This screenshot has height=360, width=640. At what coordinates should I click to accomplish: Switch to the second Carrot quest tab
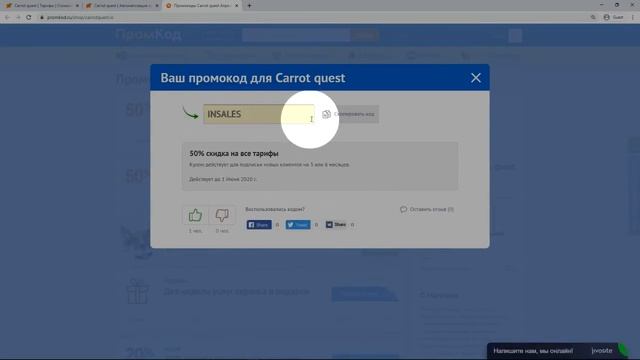[x=121, y=6]
